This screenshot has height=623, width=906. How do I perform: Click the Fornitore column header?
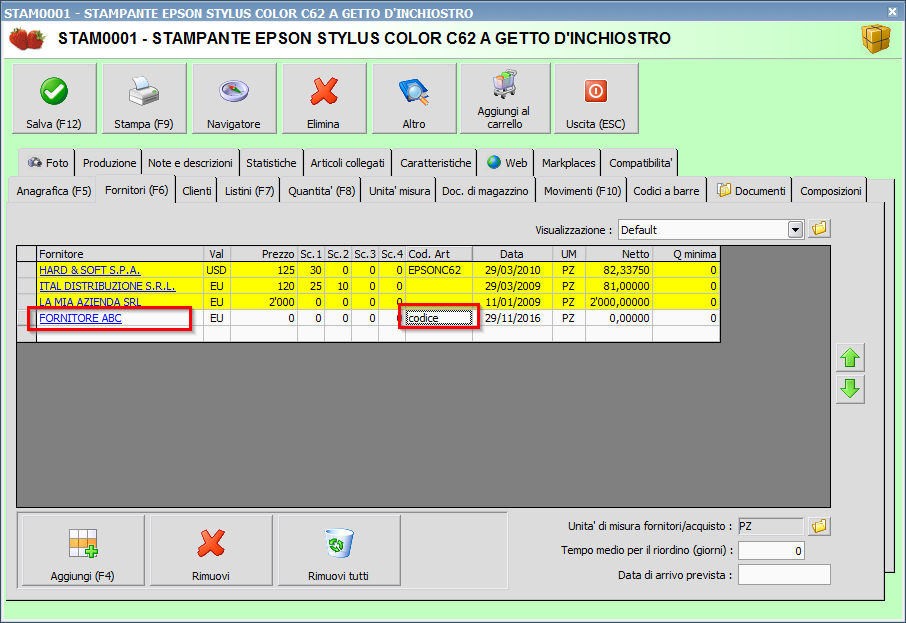(x=120, y=254)
